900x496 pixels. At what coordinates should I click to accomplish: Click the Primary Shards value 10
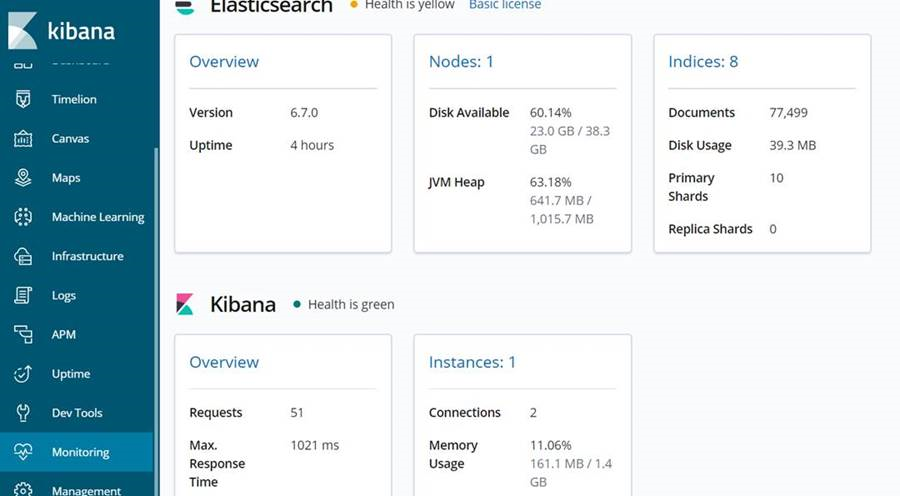(776, 178)
